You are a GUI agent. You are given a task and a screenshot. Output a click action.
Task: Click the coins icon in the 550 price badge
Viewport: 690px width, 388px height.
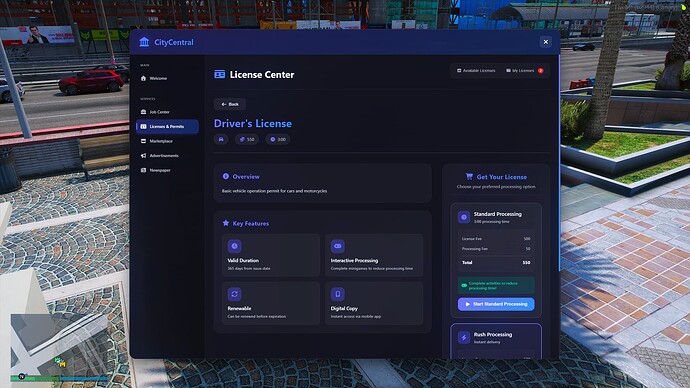[x=242, y=139]
